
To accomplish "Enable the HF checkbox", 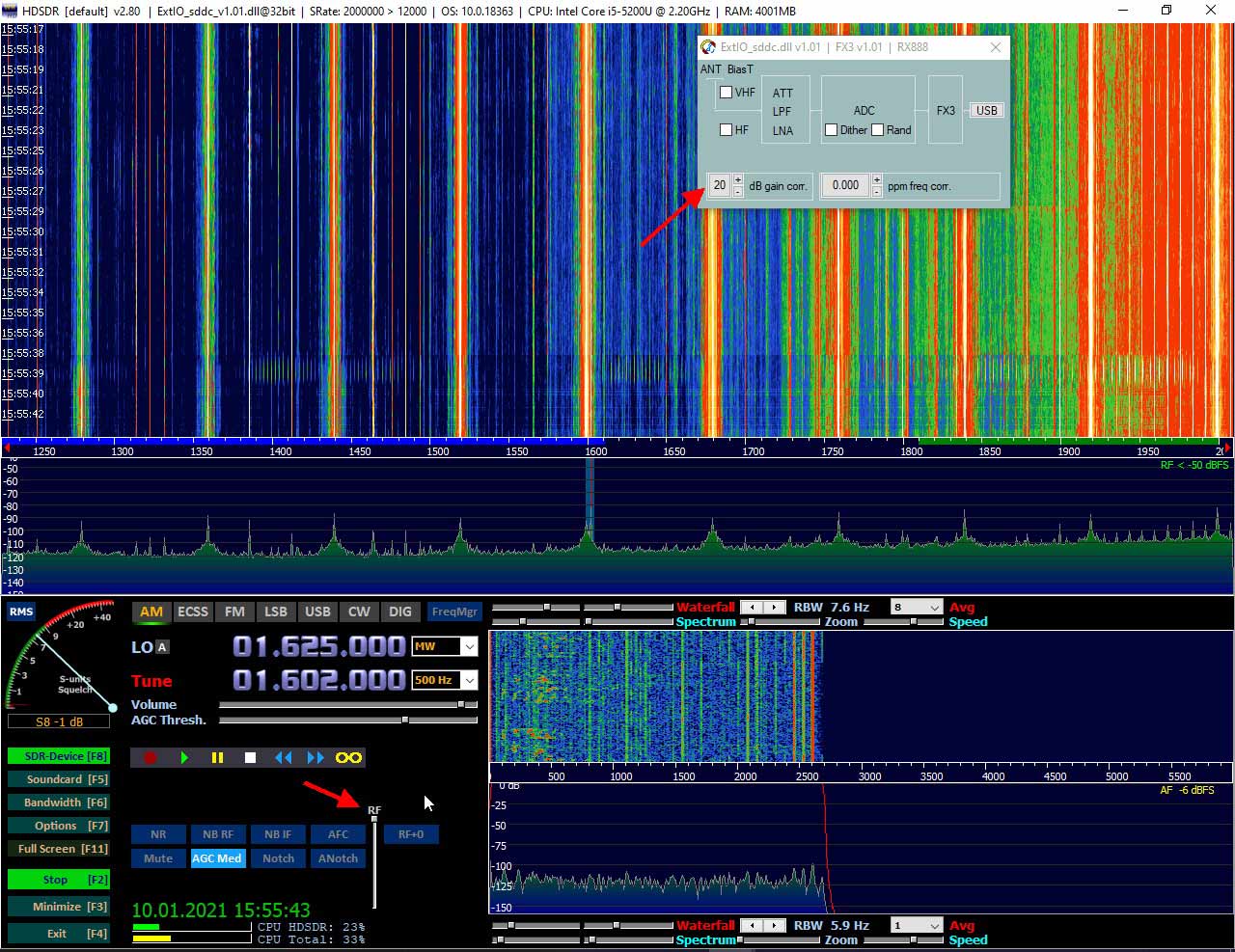I will click(727, 130).
